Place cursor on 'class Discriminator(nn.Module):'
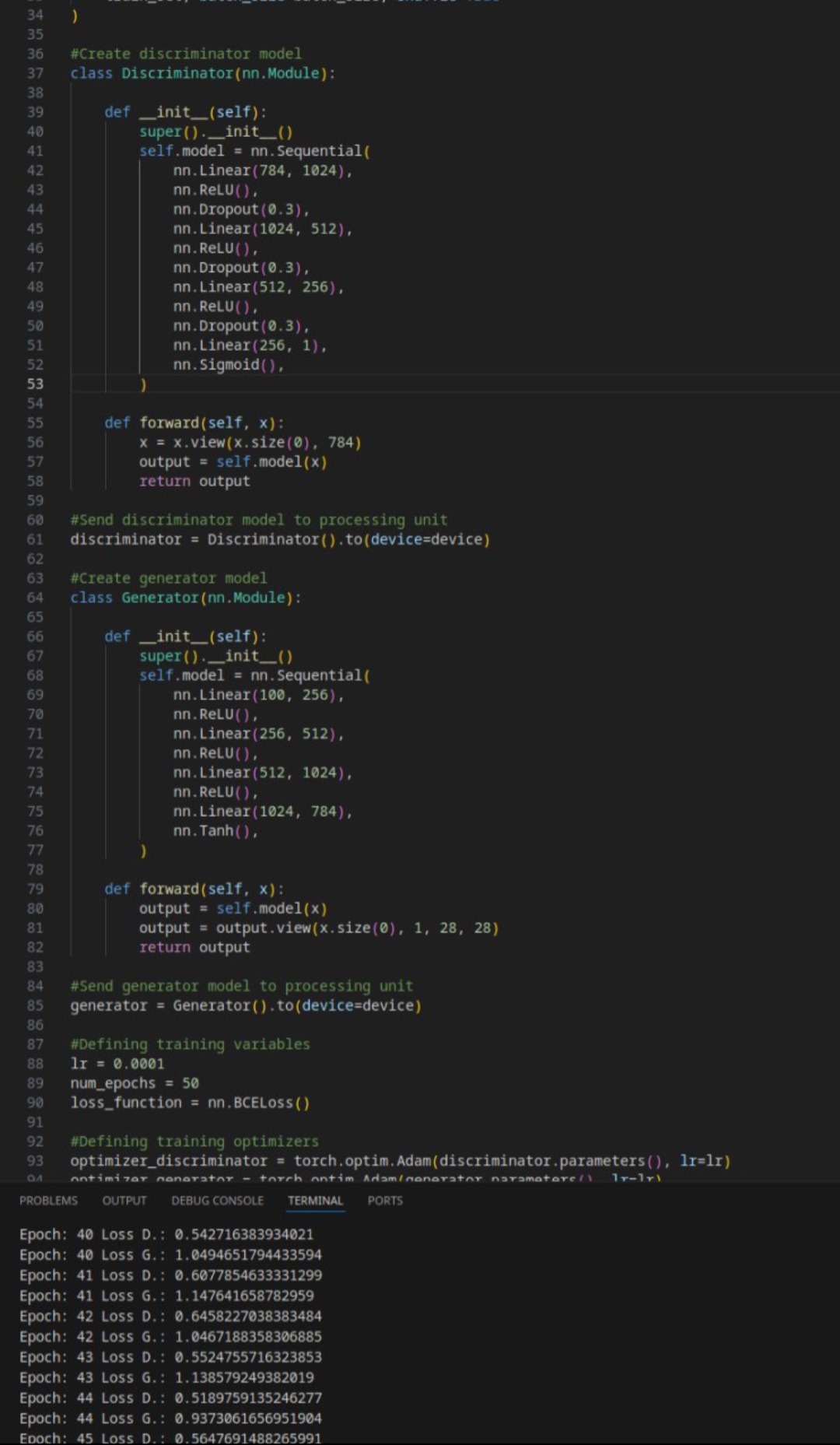 tap(203, 73)
